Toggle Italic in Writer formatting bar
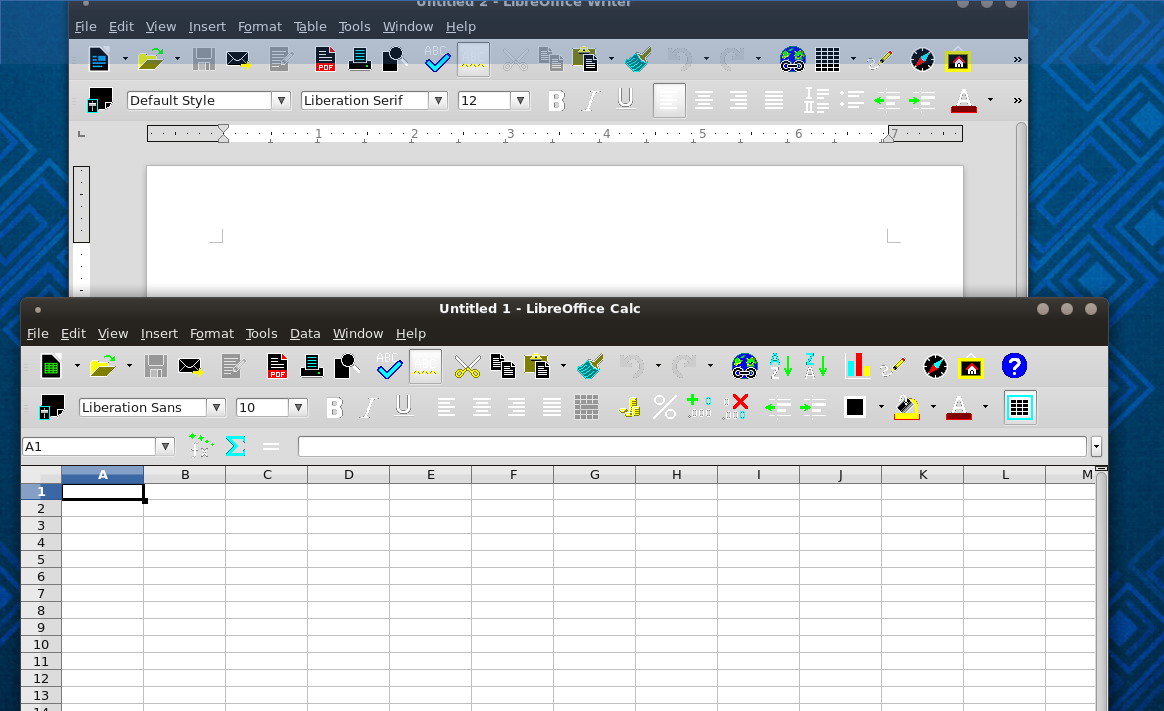 tap(591, 99)
